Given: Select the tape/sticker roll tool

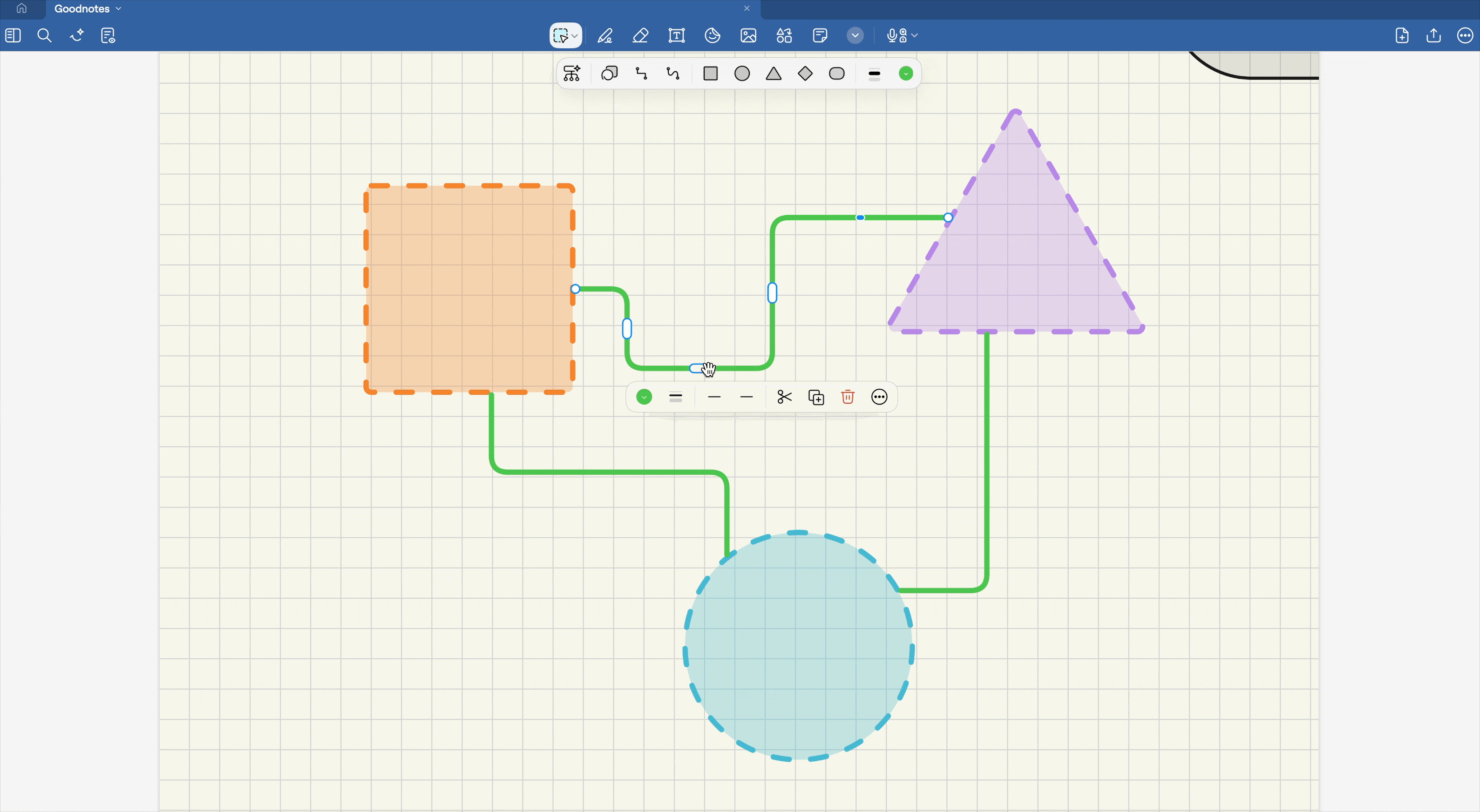Looking at the screenshot, I should [713, 35].
